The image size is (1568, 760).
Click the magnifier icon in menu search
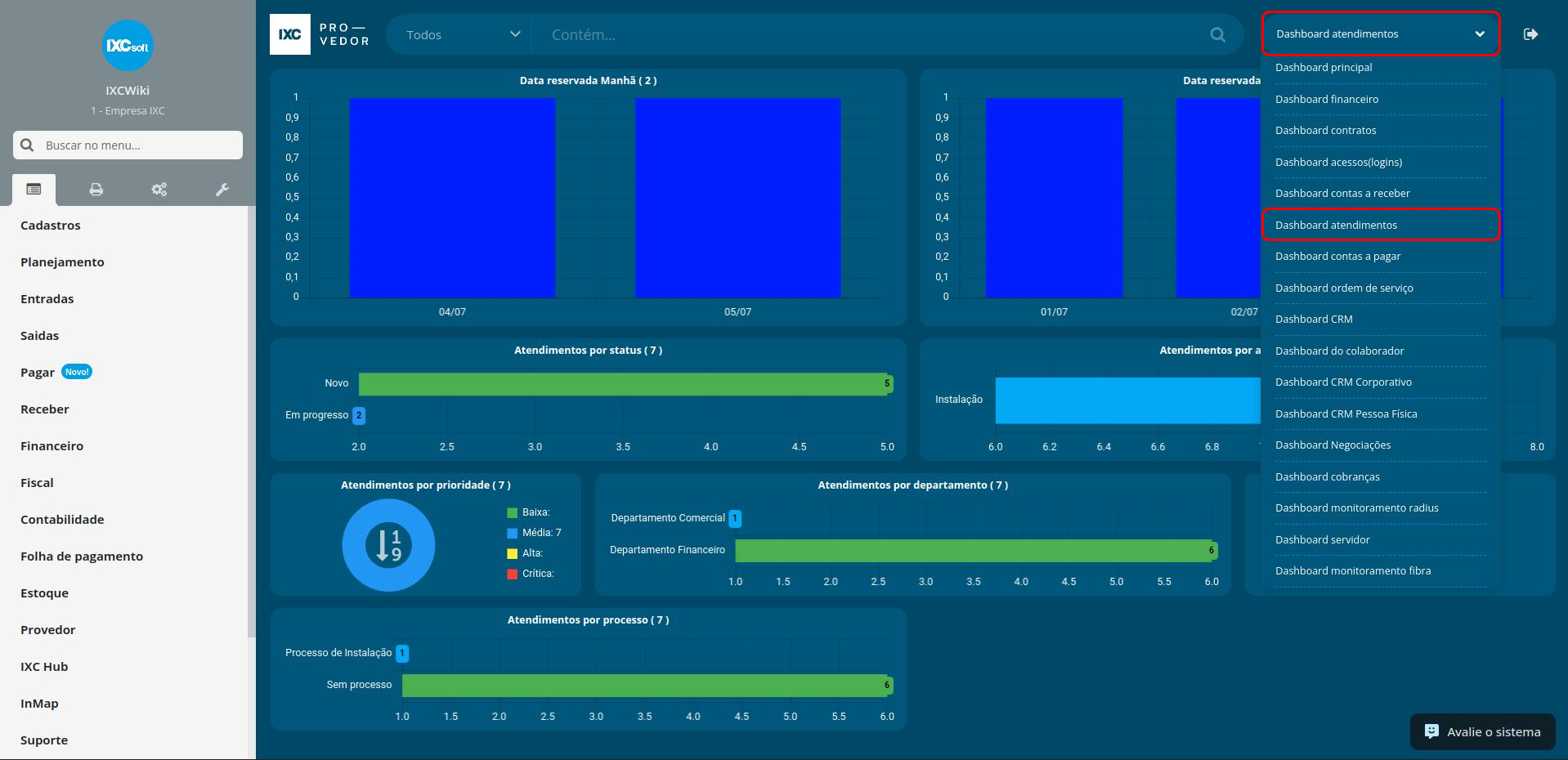point(27,145)
